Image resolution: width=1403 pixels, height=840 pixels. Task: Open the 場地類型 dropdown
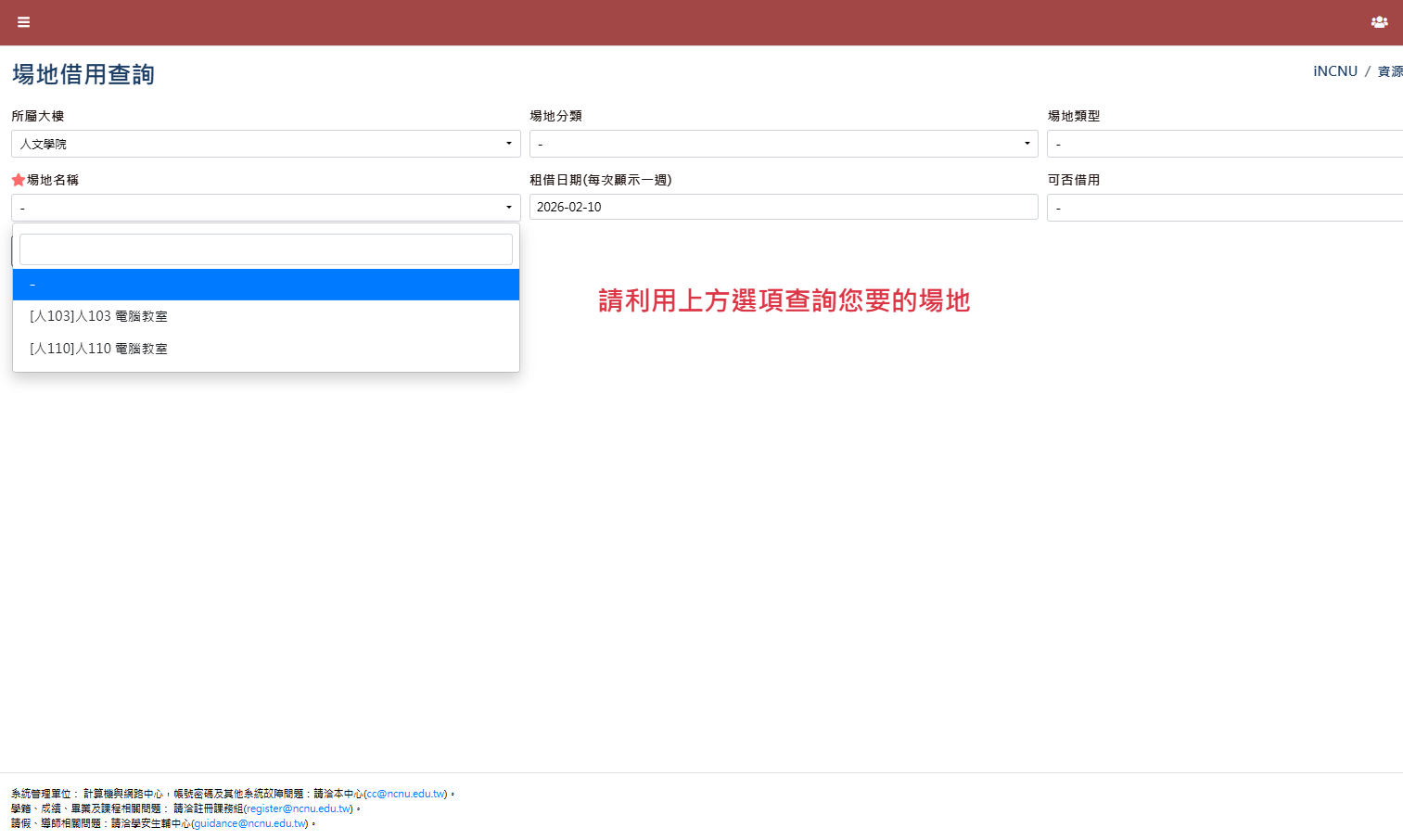(1224, 144)
